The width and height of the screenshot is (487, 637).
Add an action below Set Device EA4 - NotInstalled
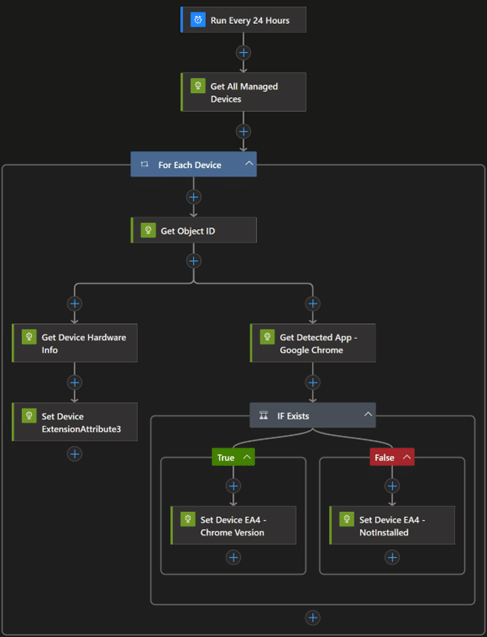(392, 557)
